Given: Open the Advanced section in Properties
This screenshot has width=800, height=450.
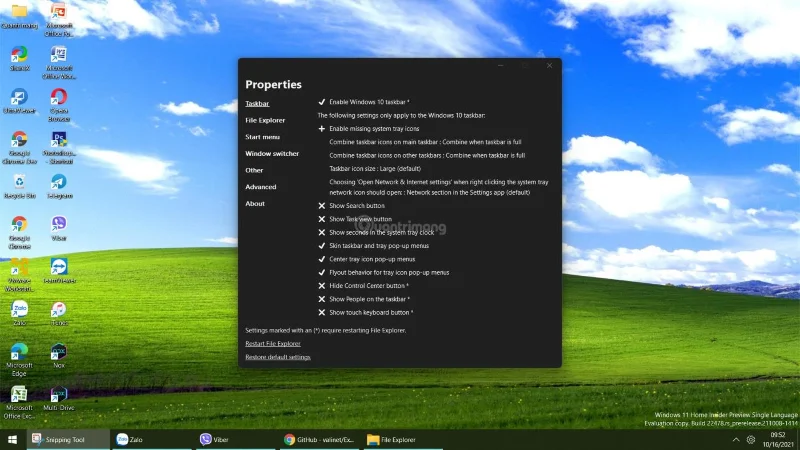Looking at the screenshot, I should tap(261, 187).
